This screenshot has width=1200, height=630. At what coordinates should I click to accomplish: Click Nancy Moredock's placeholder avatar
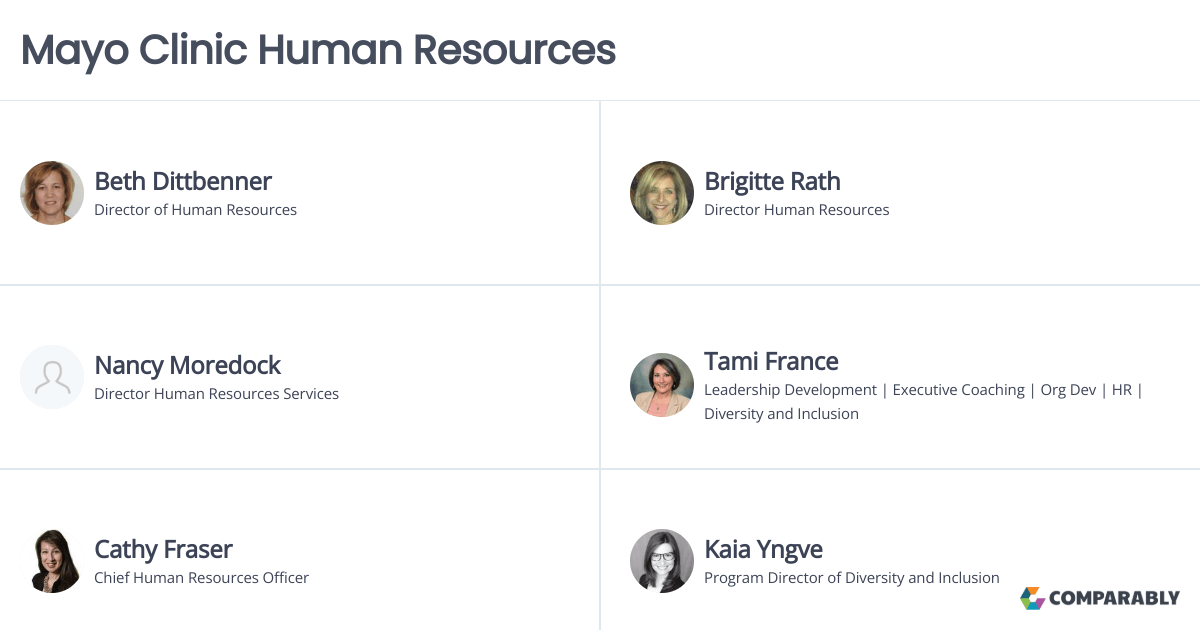[51, 376]
